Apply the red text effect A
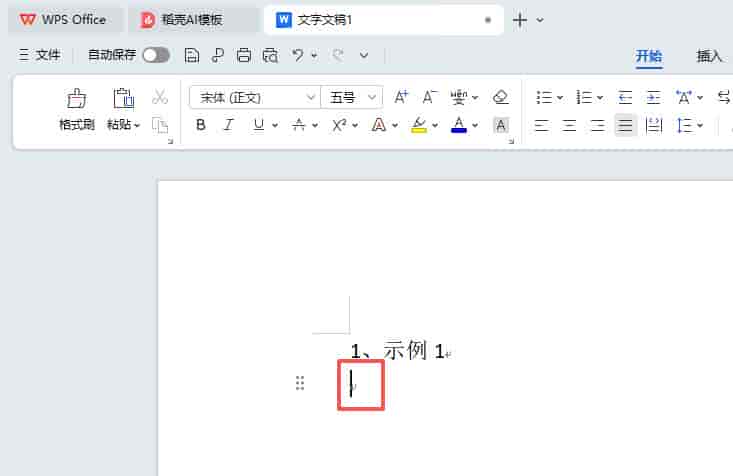733x476 pixels. pyautogui.click(x=379, y=125)
